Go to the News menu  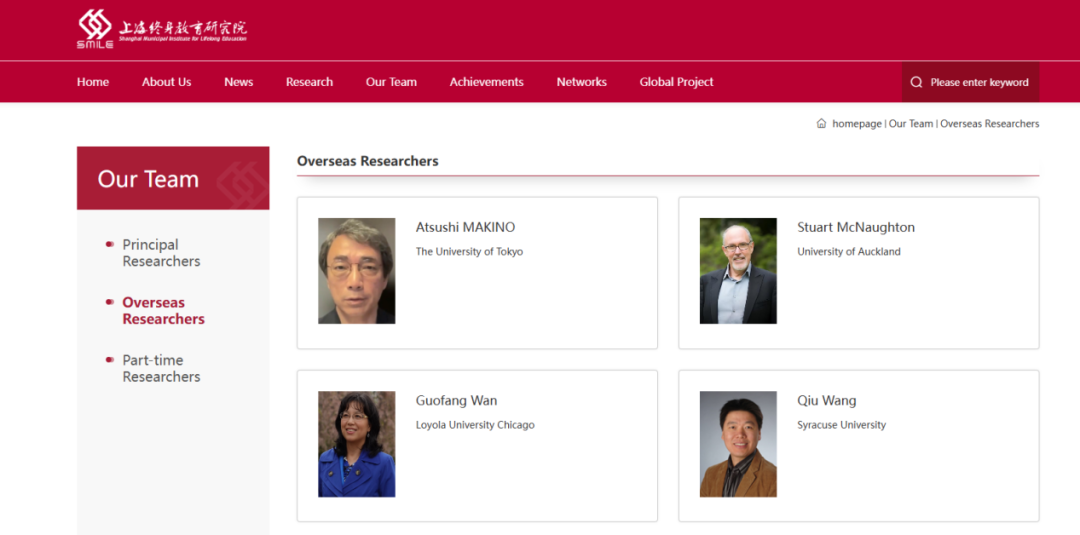(x=238, y=82)
